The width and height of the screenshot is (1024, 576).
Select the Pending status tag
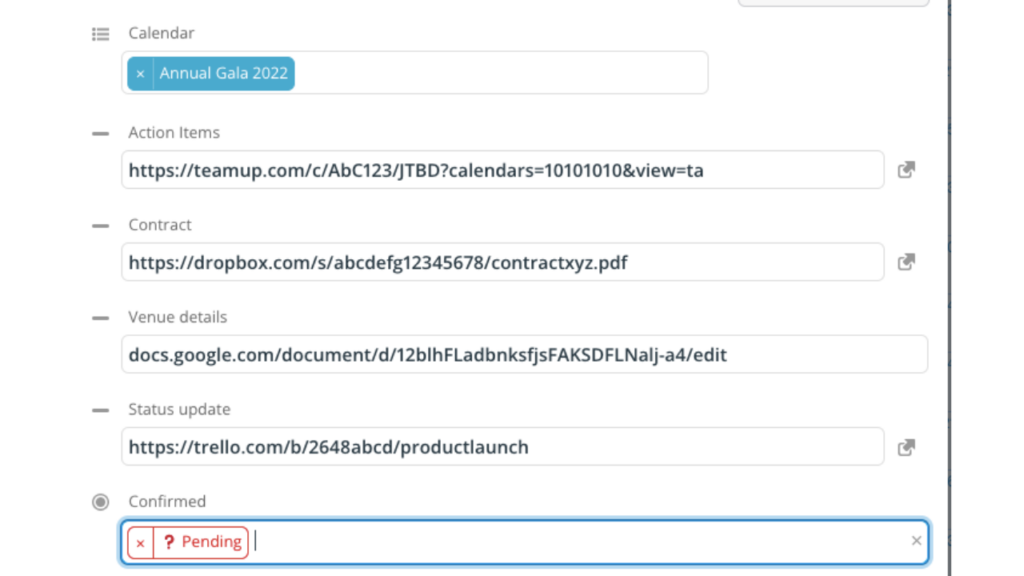point(201,542)
